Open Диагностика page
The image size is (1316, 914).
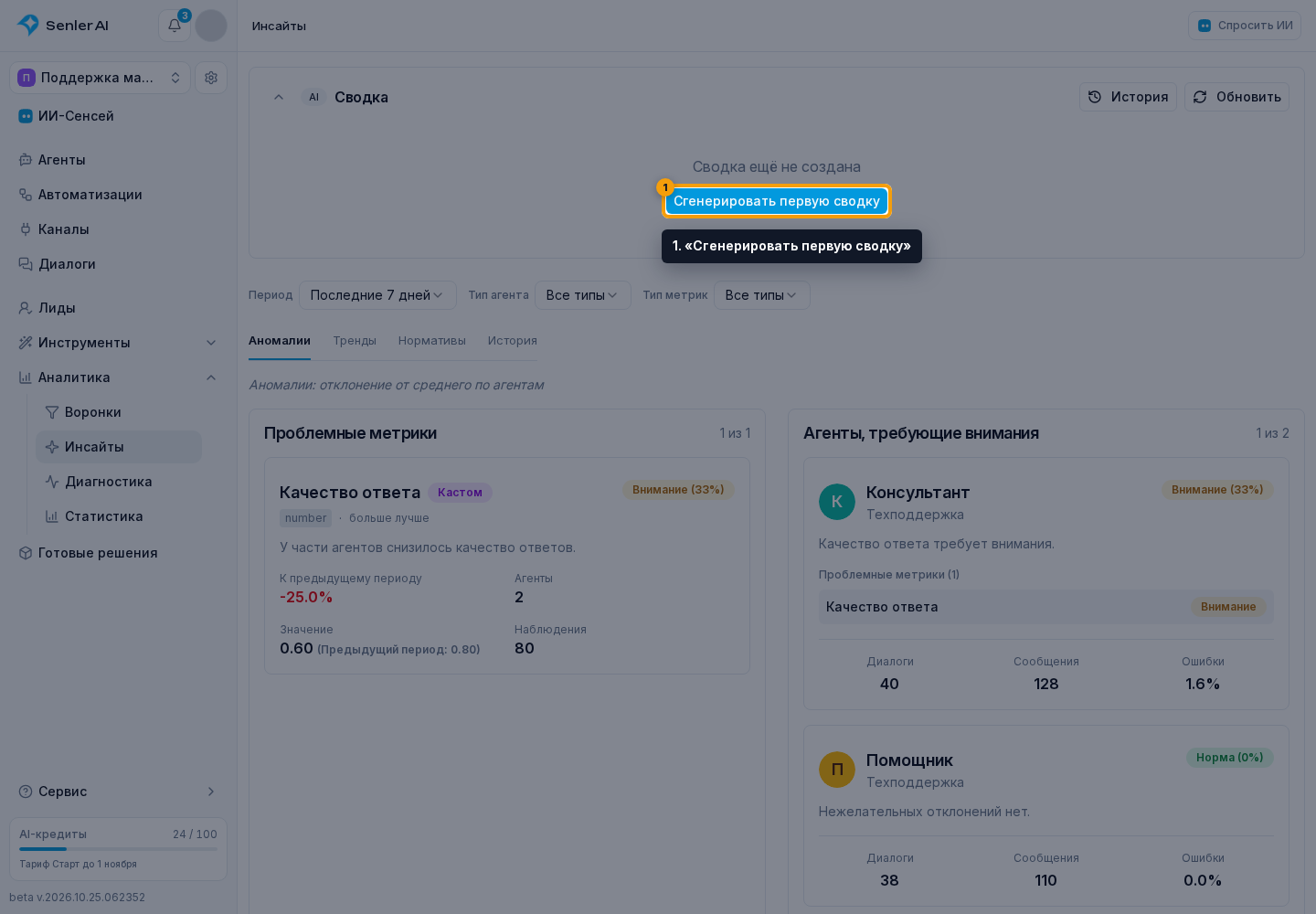click(x=119, y=482)
